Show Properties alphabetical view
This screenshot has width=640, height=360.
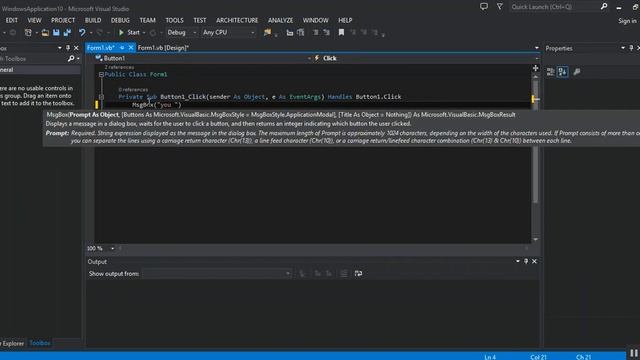562,72
